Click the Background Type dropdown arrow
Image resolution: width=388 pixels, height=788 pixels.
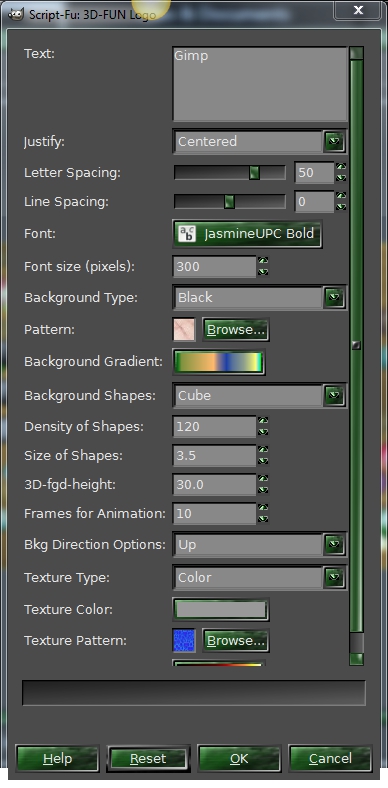pos(334,298)
